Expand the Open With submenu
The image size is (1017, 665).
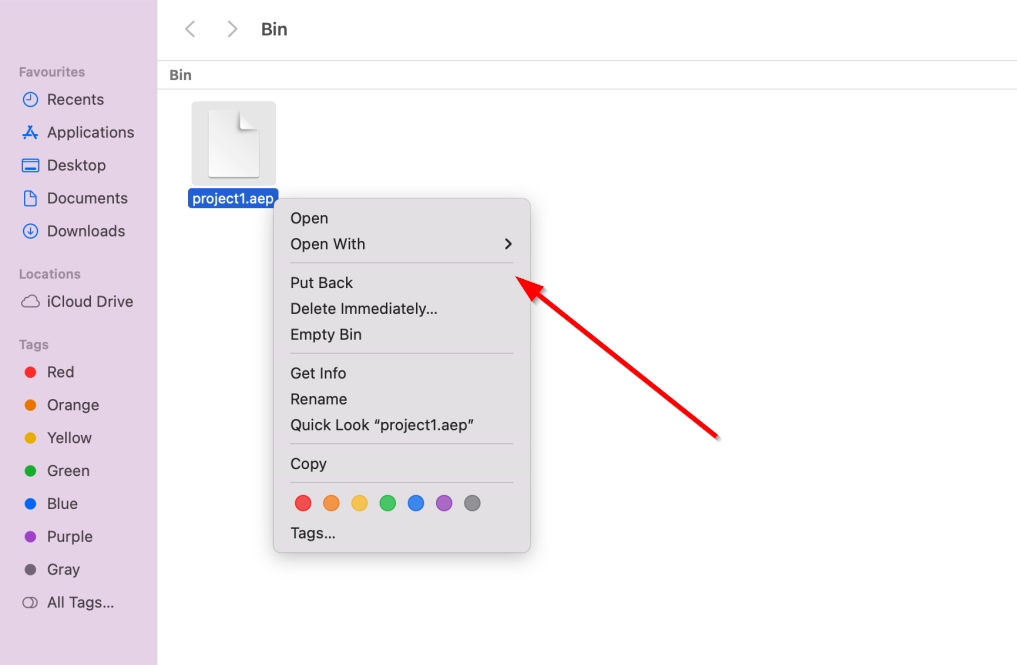(x=401, y=244)
